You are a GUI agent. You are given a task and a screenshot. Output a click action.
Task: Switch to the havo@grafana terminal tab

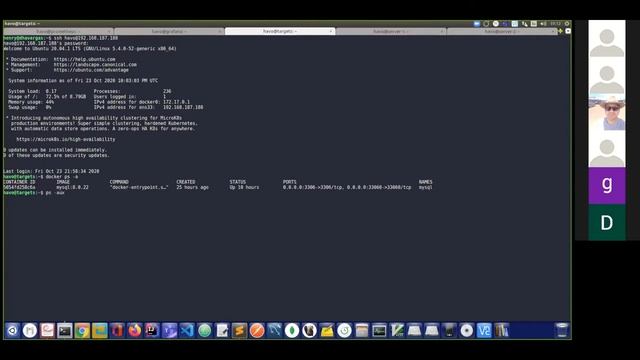[x=169, y=31]
